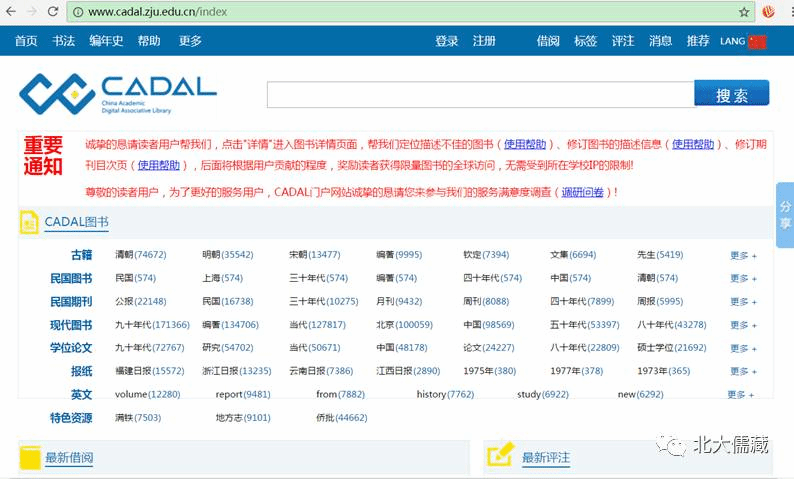
Task: Click the CADAL logo
Action: (118, 93)
